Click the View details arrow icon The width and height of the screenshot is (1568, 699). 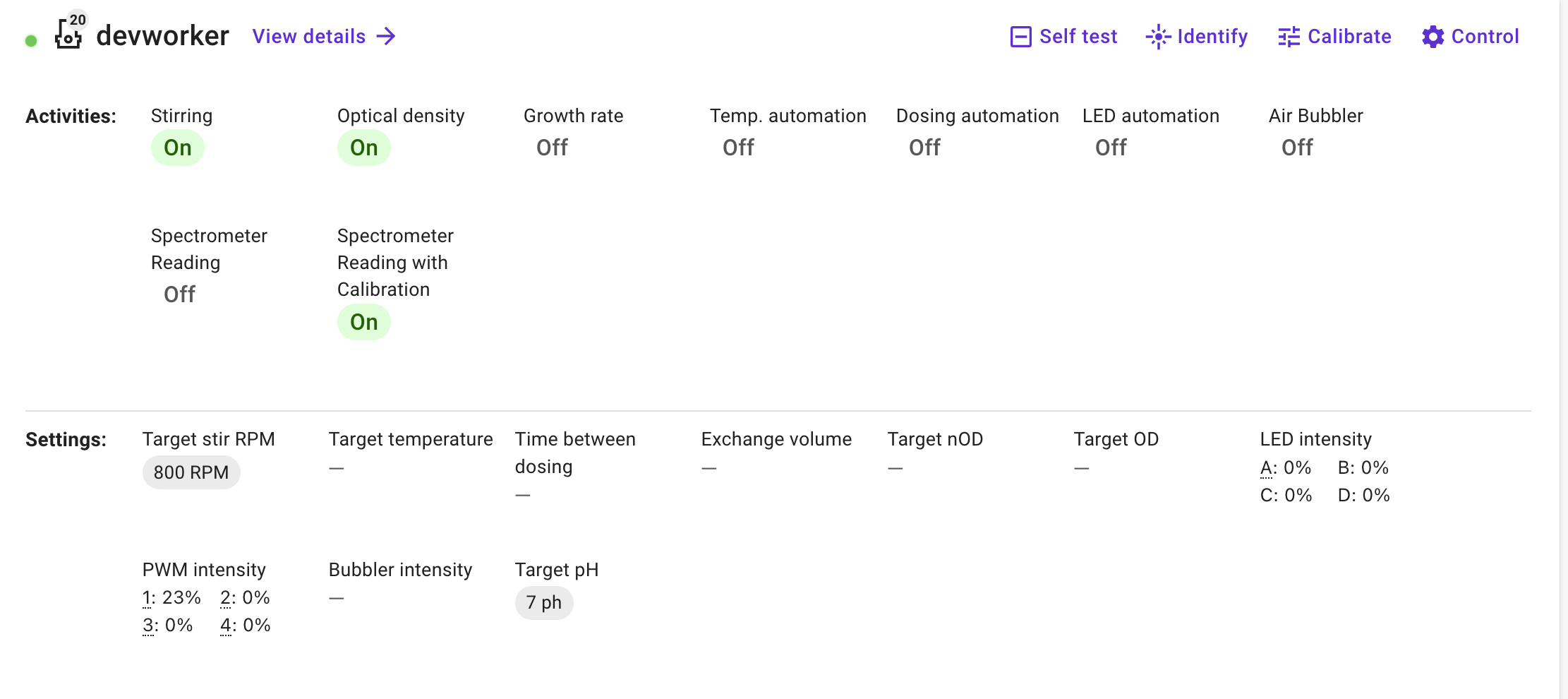point(386,37)
